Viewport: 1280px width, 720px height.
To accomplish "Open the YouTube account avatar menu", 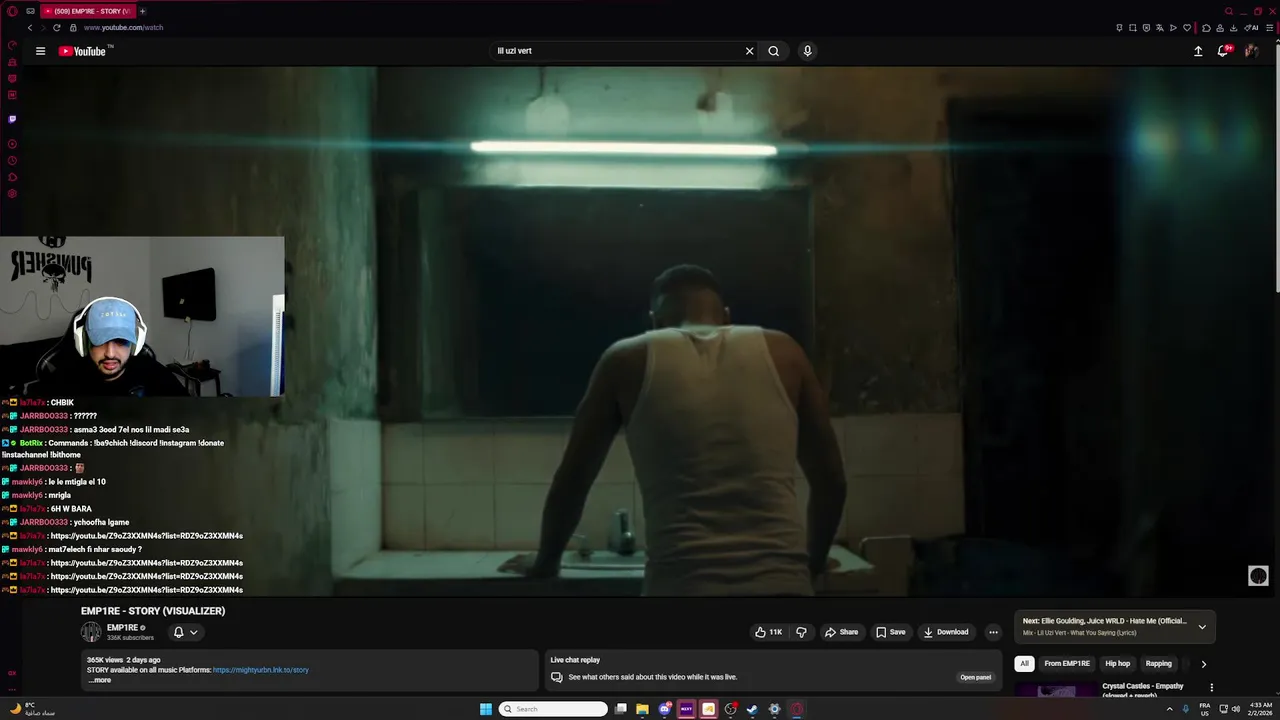I will (1251, 51).
